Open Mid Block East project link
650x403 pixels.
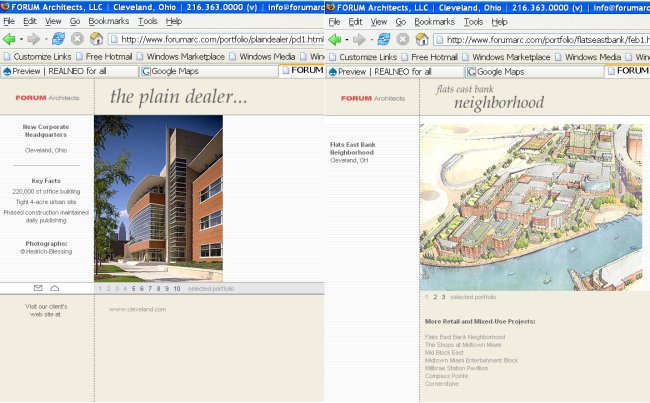click(444, 352)
